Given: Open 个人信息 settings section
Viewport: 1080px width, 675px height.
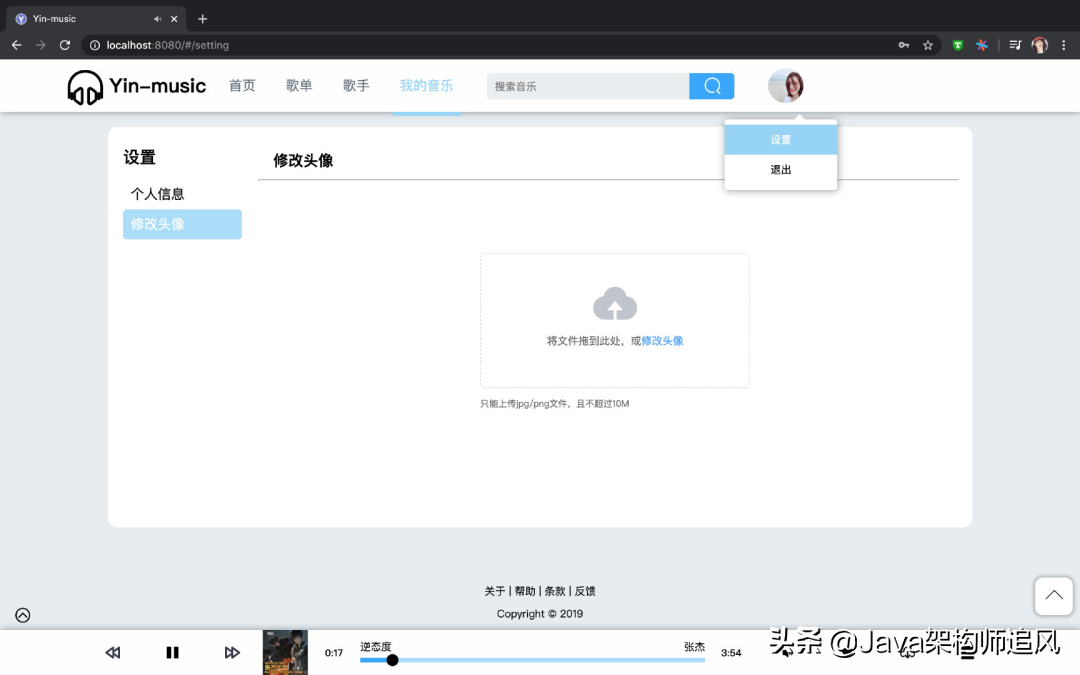Looking at the screenshot, I should 158,194.
